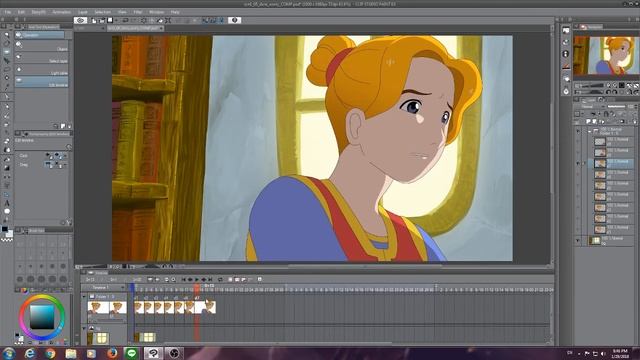The width and height of the screenshot is (640, 360).
Task: Collapse the animation folder in Layer panel
Action: (x=589, y=131)
